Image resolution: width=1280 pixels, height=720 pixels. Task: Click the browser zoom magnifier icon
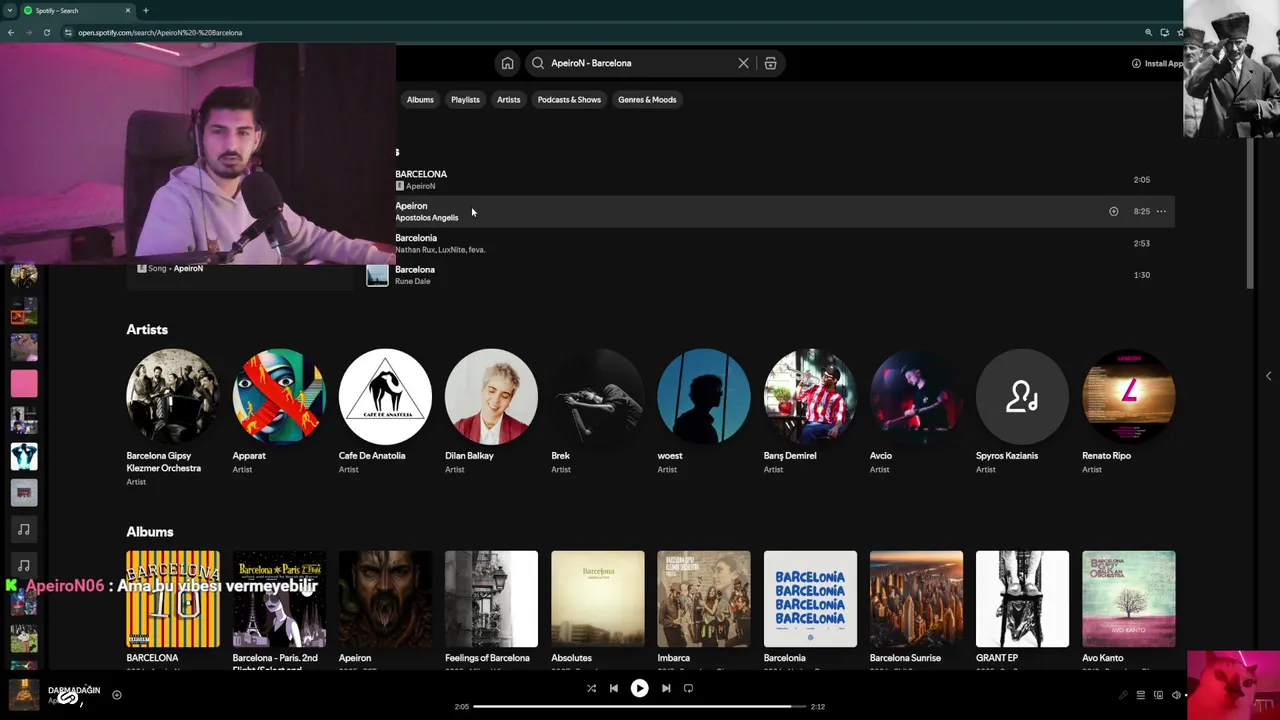pyautogui.click(x=1148, y=32)
